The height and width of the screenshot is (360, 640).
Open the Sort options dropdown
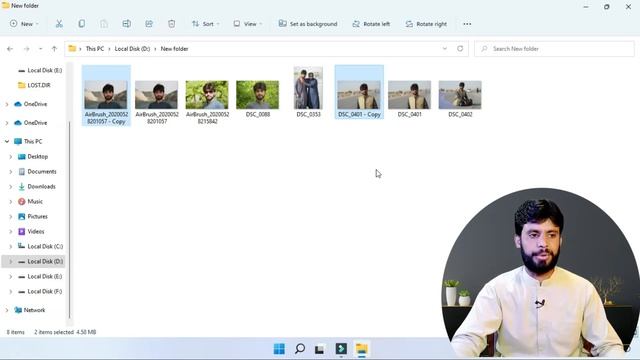(x=205, y=24)
